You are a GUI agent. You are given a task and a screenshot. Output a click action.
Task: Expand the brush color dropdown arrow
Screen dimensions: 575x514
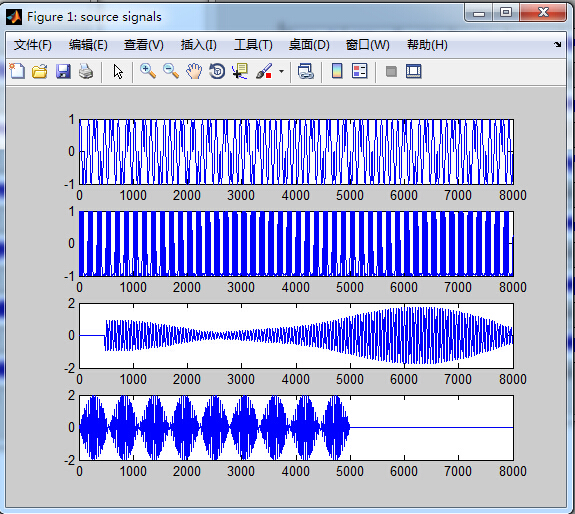[281, 71]
